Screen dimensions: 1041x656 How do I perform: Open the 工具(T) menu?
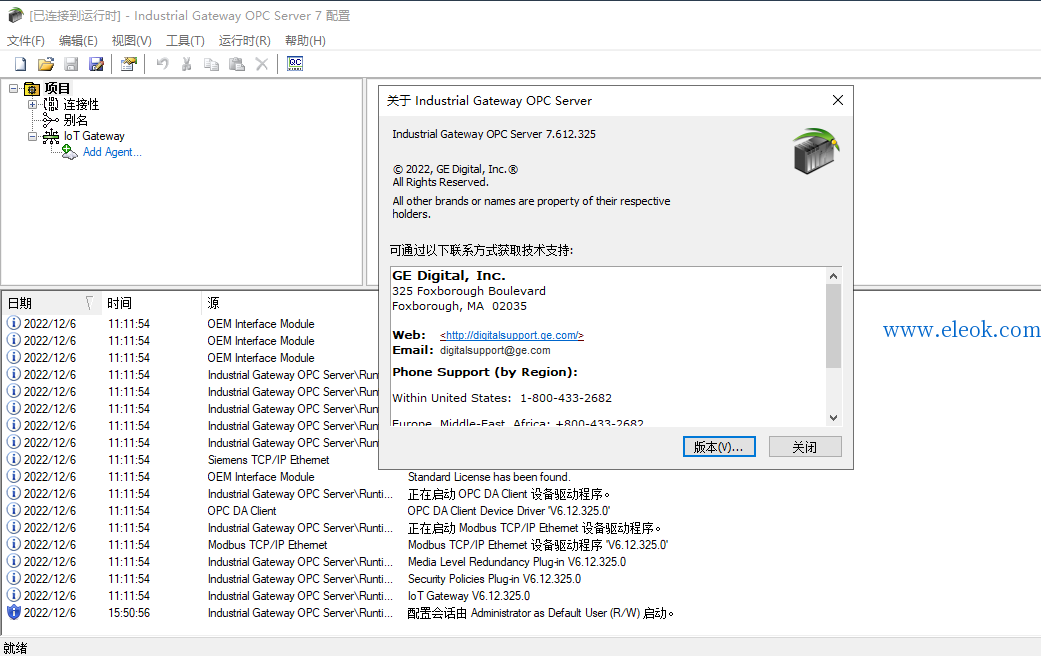pyautogui.click(x=185, y=41)
